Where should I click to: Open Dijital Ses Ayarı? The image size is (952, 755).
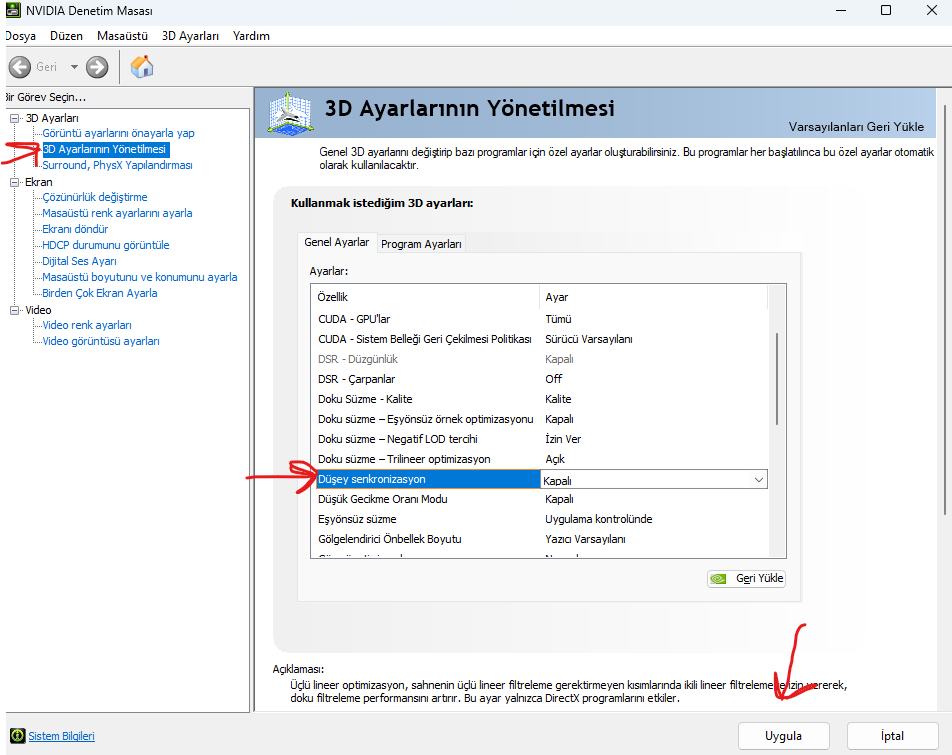pos(80,261)
